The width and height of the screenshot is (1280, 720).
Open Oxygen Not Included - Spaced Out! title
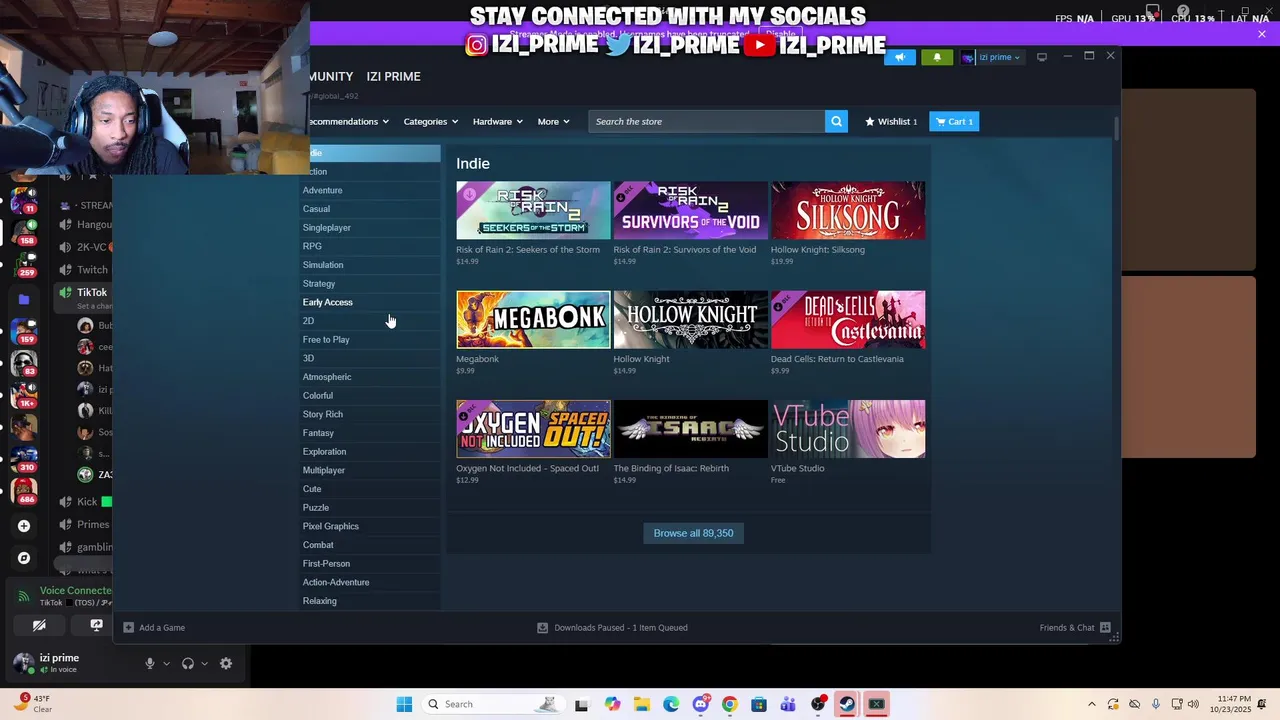(528, 468)
